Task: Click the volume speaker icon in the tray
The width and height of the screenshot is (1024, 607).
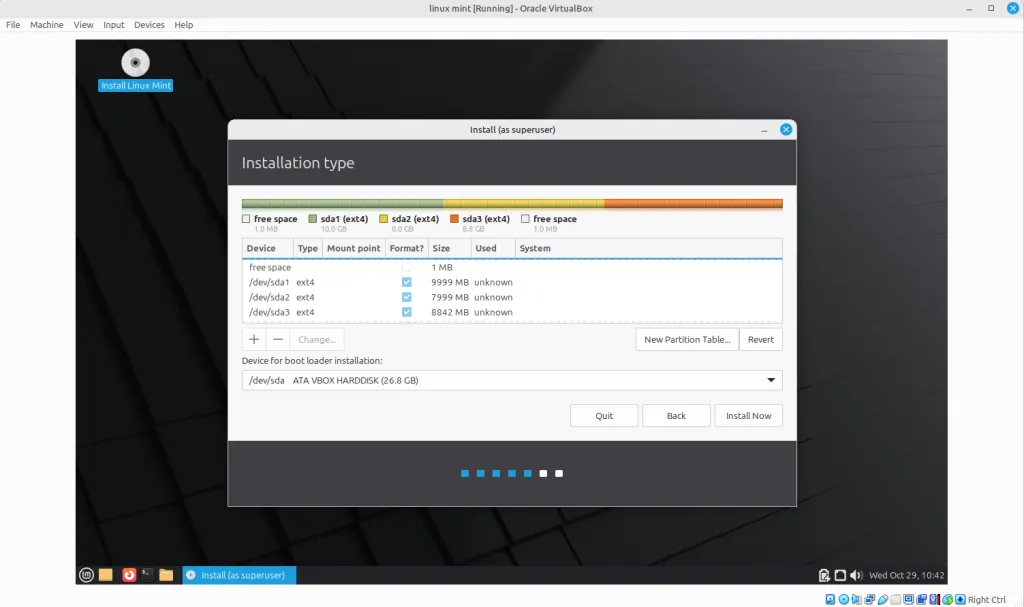Action: click(x=856, y=575)
